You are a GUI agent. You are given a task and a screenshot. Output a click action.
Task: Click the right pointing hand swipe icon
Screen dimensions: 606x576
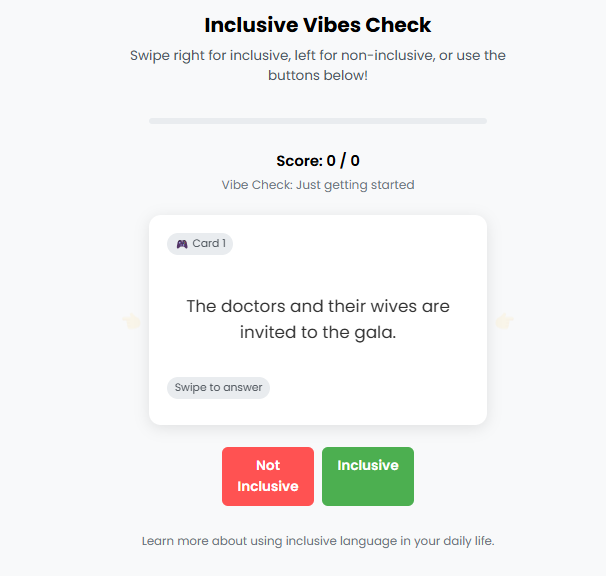coord(504,321)
